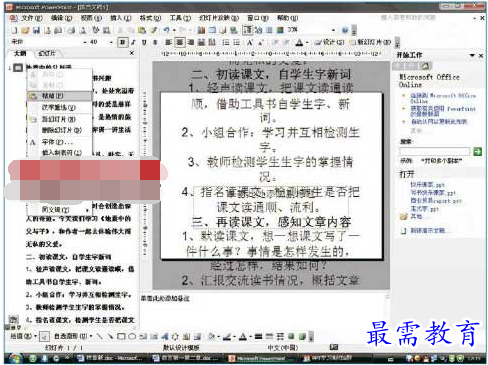Open the 编辑 (Edit) menu
The width and height of the screenshot is (488, 365).
pos(61,18)
